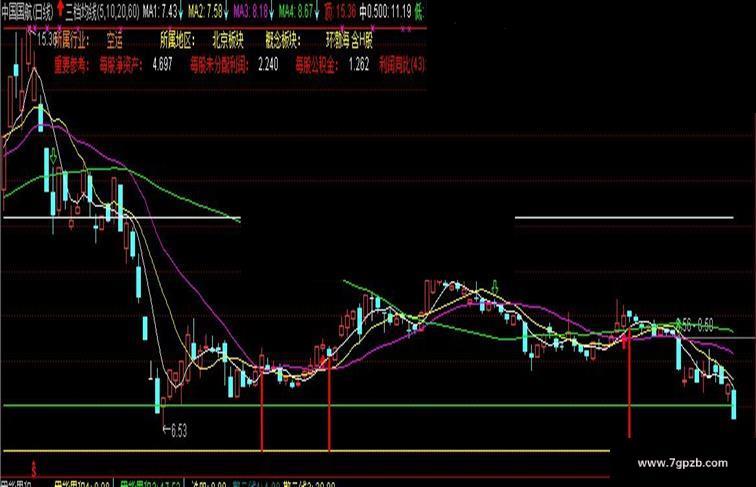This screenshot has height=487, width=756.
Task: Click the green down-arrow marker above the mid-chart peak
Action: click(x=495, y=286)
